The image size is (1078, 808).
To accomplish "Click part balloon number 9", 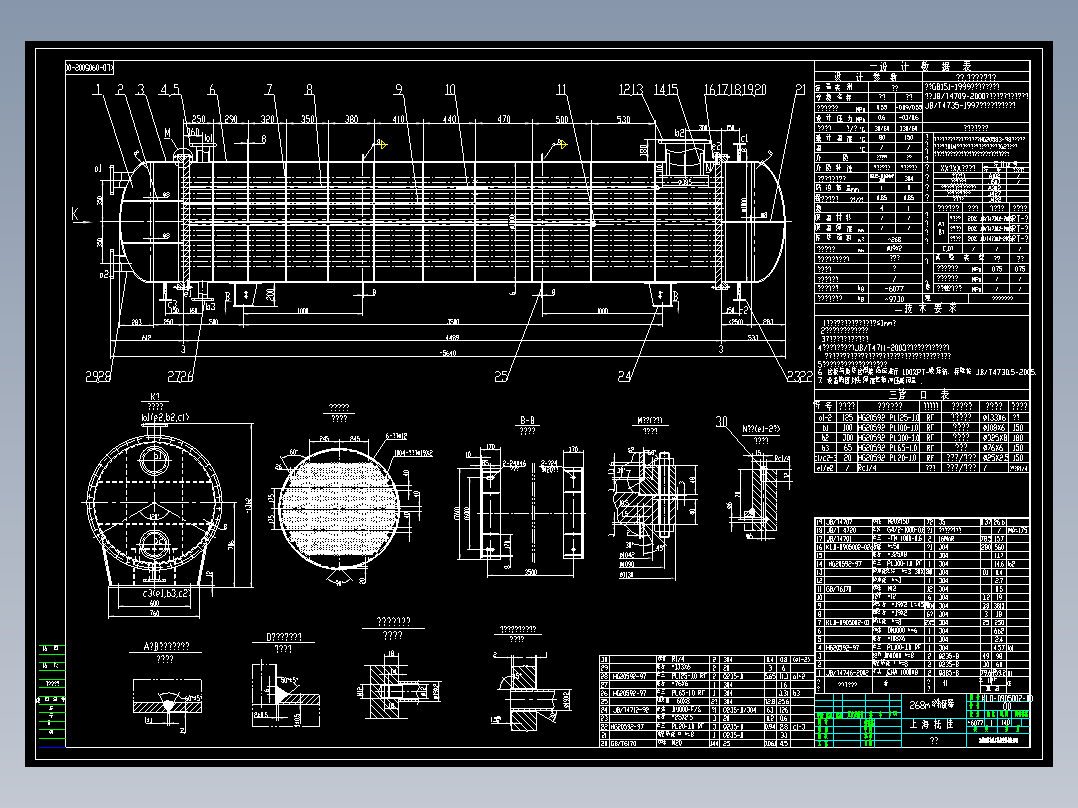I will [x=399, y=89].
